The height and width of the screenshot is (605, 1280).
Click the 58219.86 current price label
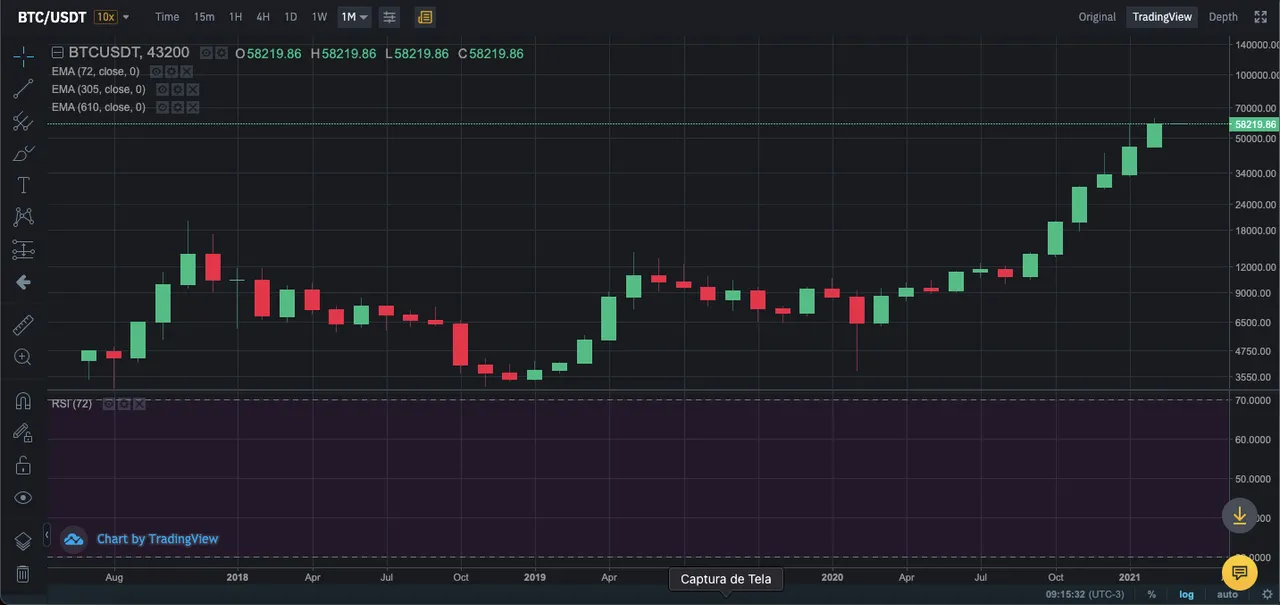point(1255,124)
